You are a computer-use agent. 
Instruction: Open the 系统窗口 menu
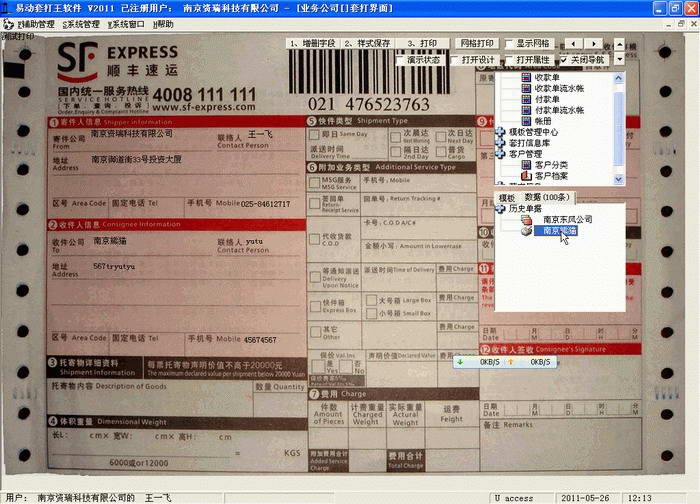[x=126, y=24]
